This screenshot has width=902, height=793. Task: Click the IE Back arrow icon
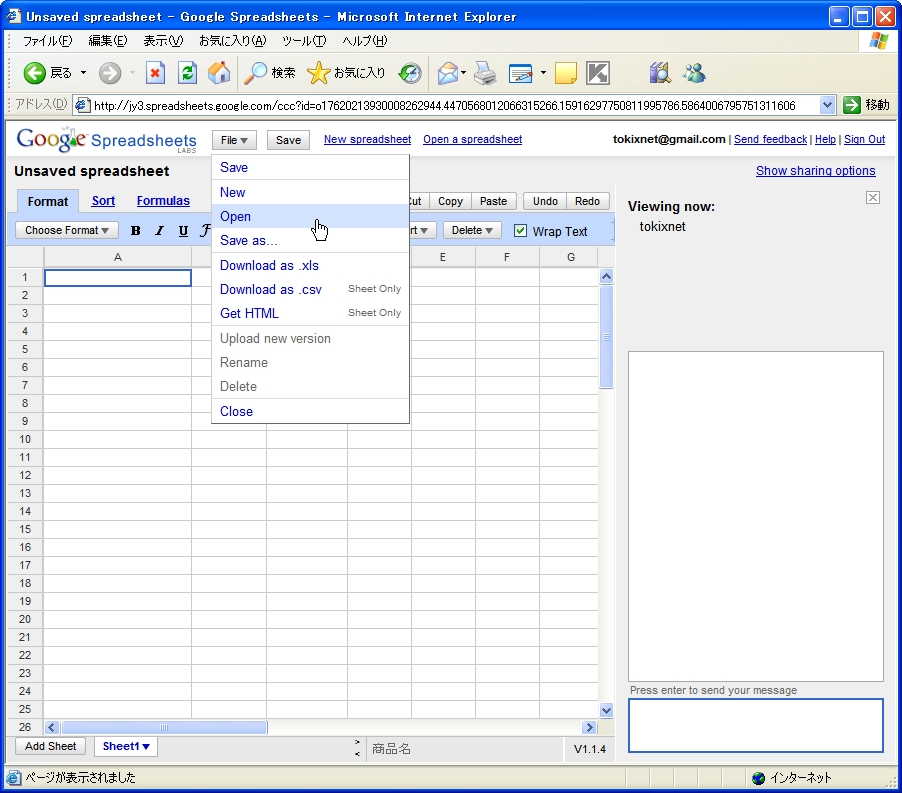[x=35, y=73]
